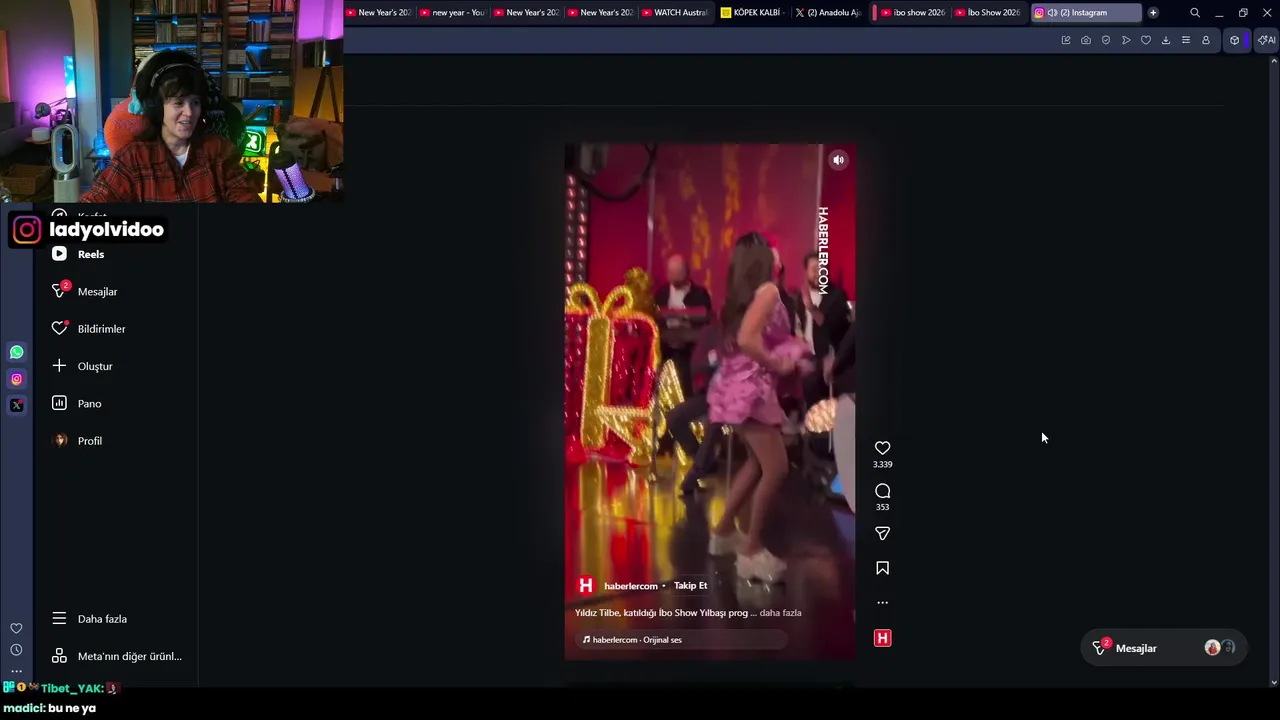The width and height of the screenshot is (1280, 720).
Task: Open Instagram in the browser sidebar
Action: tap(17, 379)
